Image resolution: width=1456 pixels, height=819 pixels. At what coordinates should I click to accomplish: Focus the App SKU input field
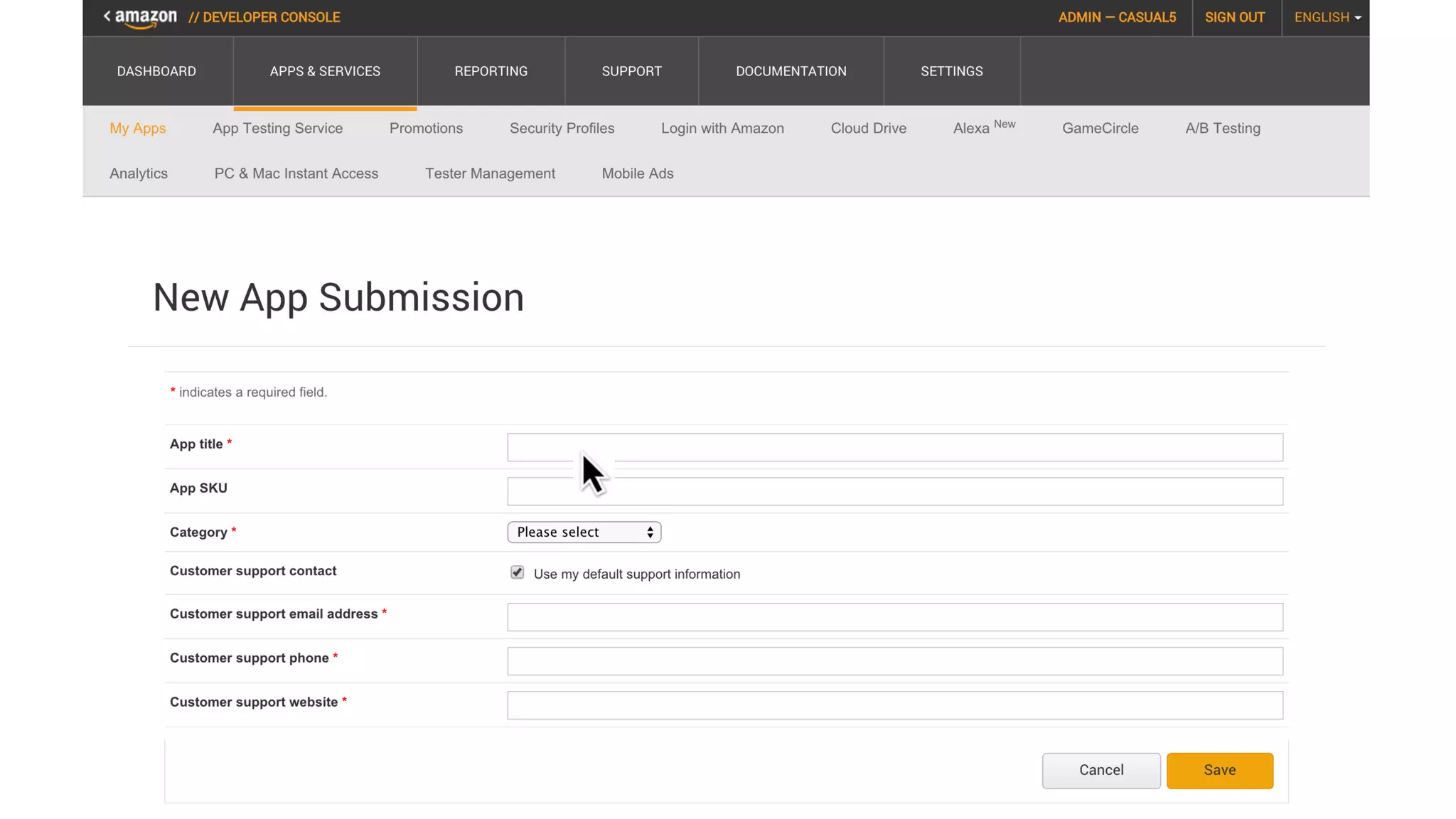click(894, 491)
